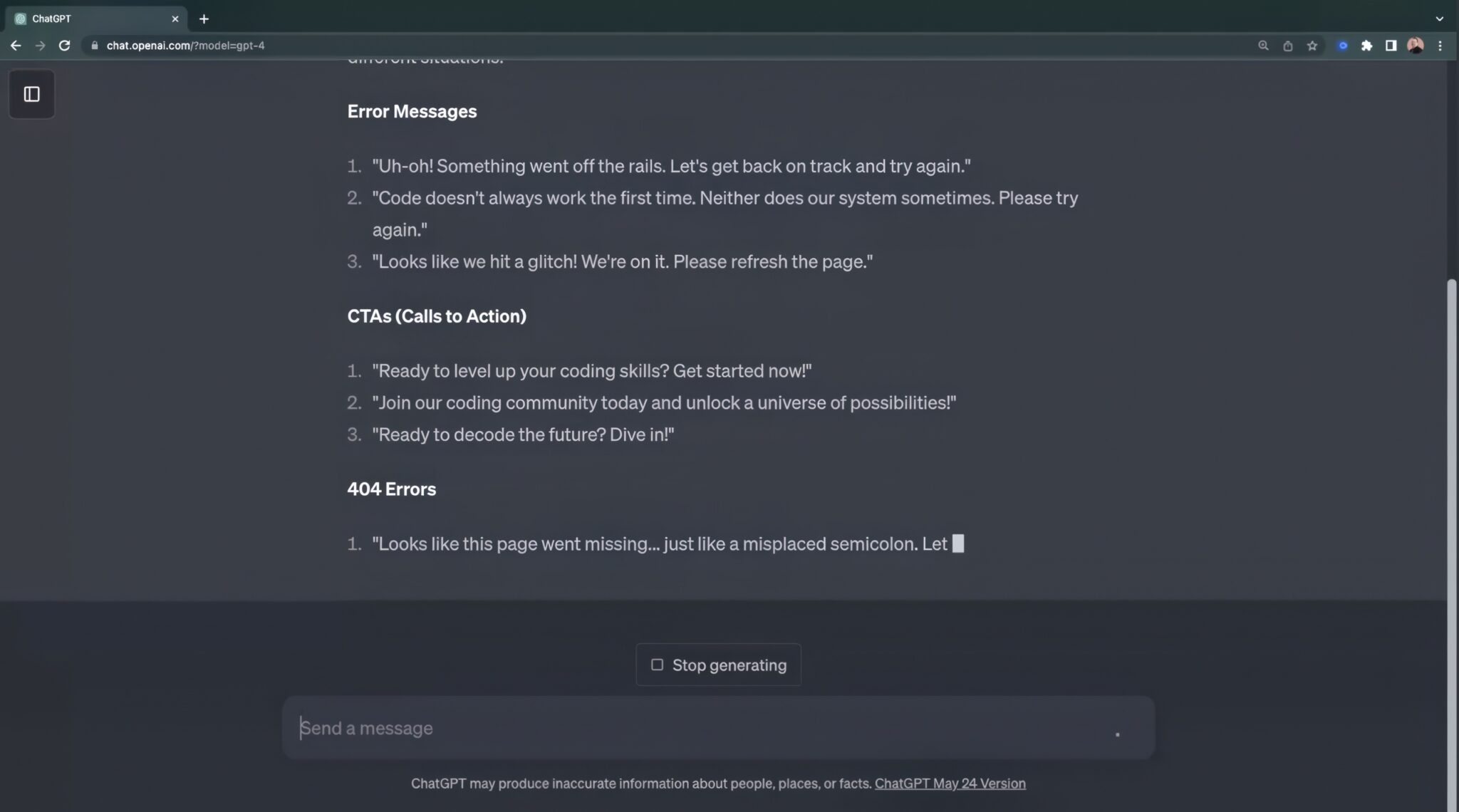Click the Stop generating button
This screenshot has height=812, width=1459.
click(718, 665)
